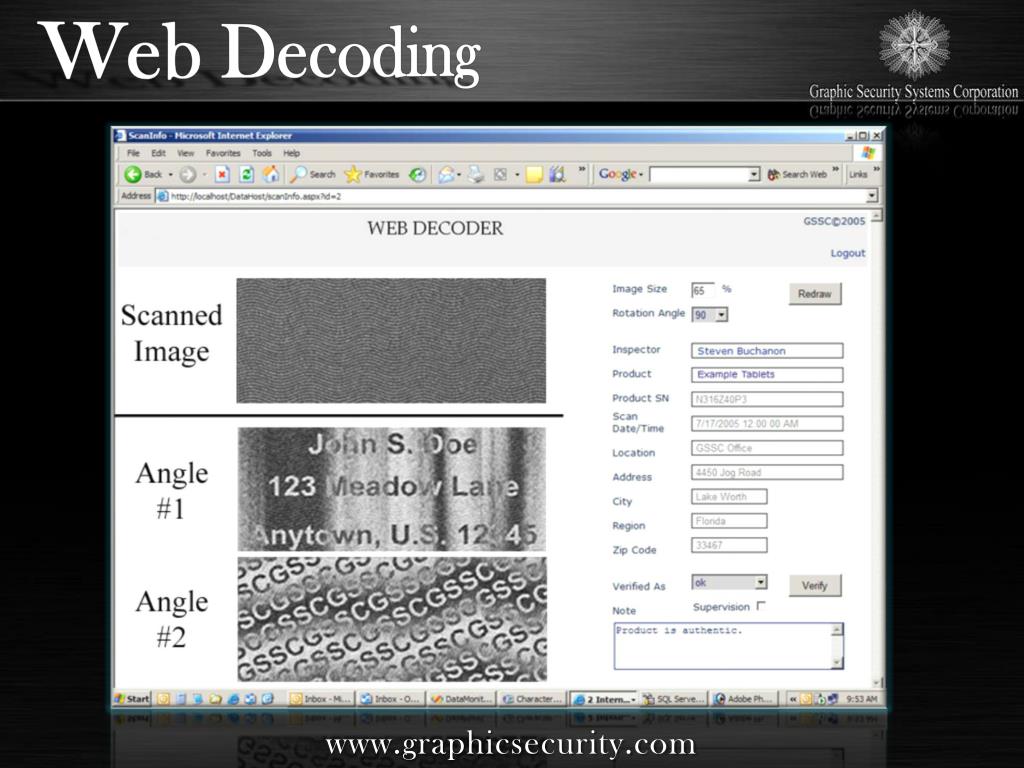Click the Refresh page icon
Image resolution: width=1024 pixels, height=768 pixels.
pos(246,174)
